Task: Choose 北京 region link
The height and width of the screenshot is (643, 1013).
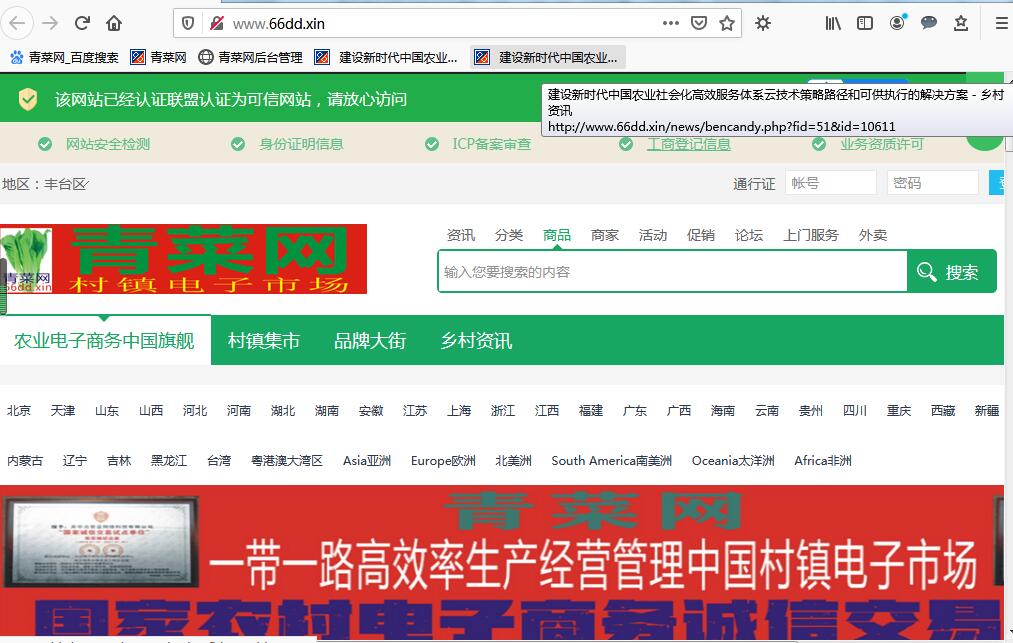Action: click(19, 410)
